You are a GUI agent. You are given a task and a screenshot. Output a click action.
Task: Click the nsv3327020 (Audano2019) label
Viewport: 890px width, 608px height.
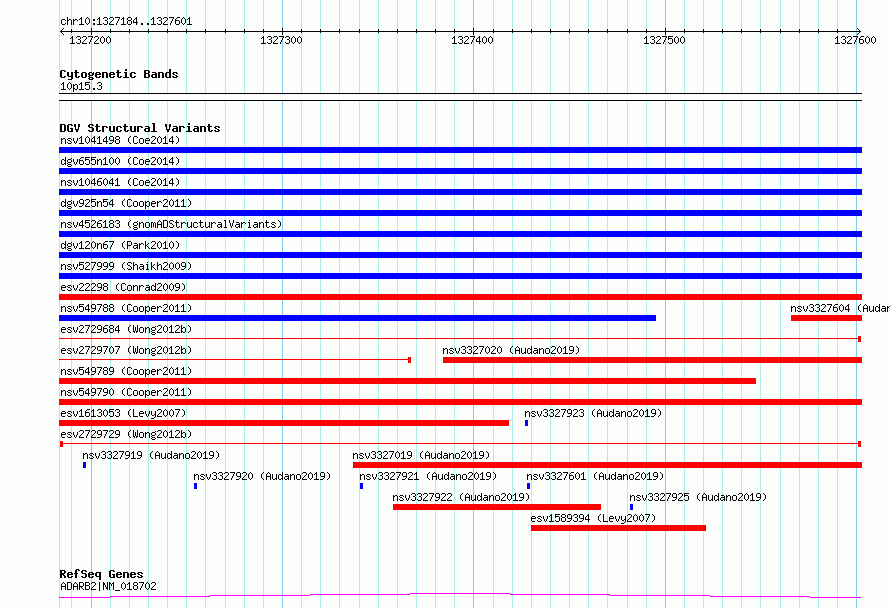(511, 350)
